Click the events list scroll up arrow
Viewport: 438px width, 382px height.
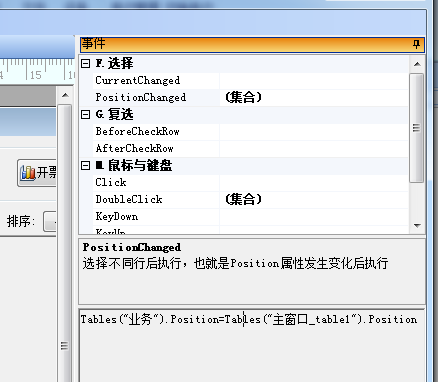pos(417,64)
